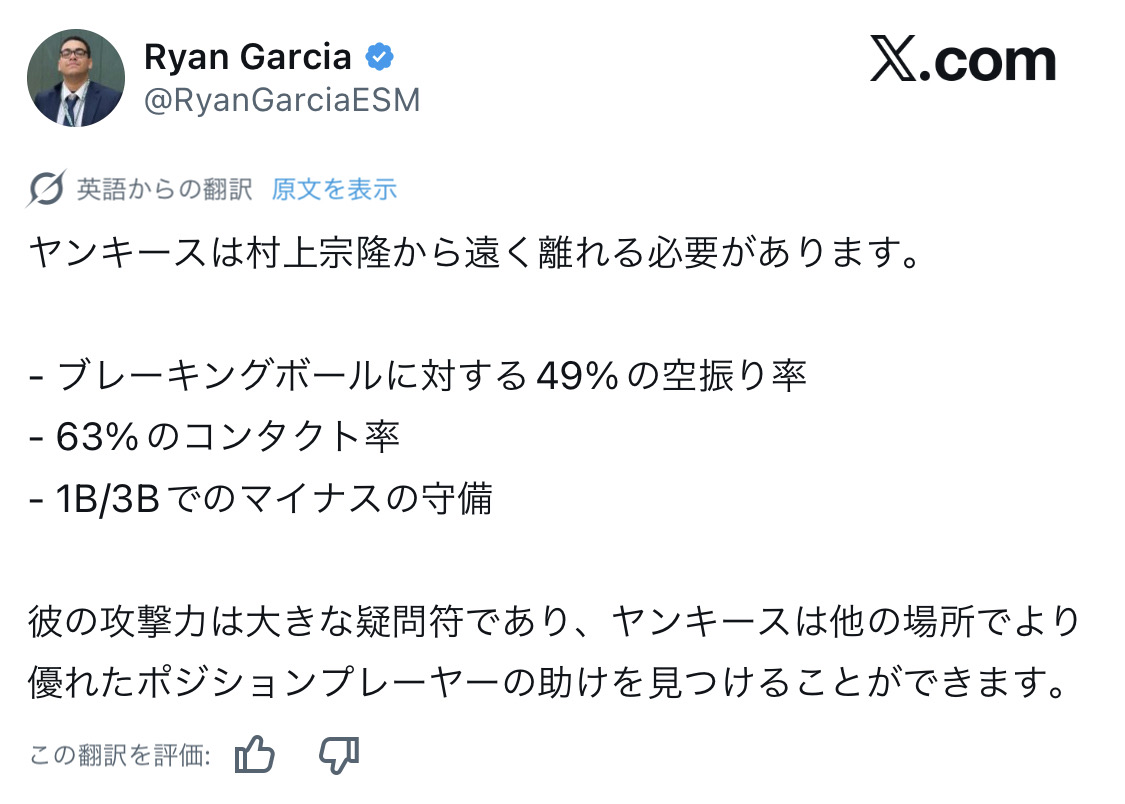Show original text via 原文を表示
This screenshot has height=804, width=1125.
334,189
